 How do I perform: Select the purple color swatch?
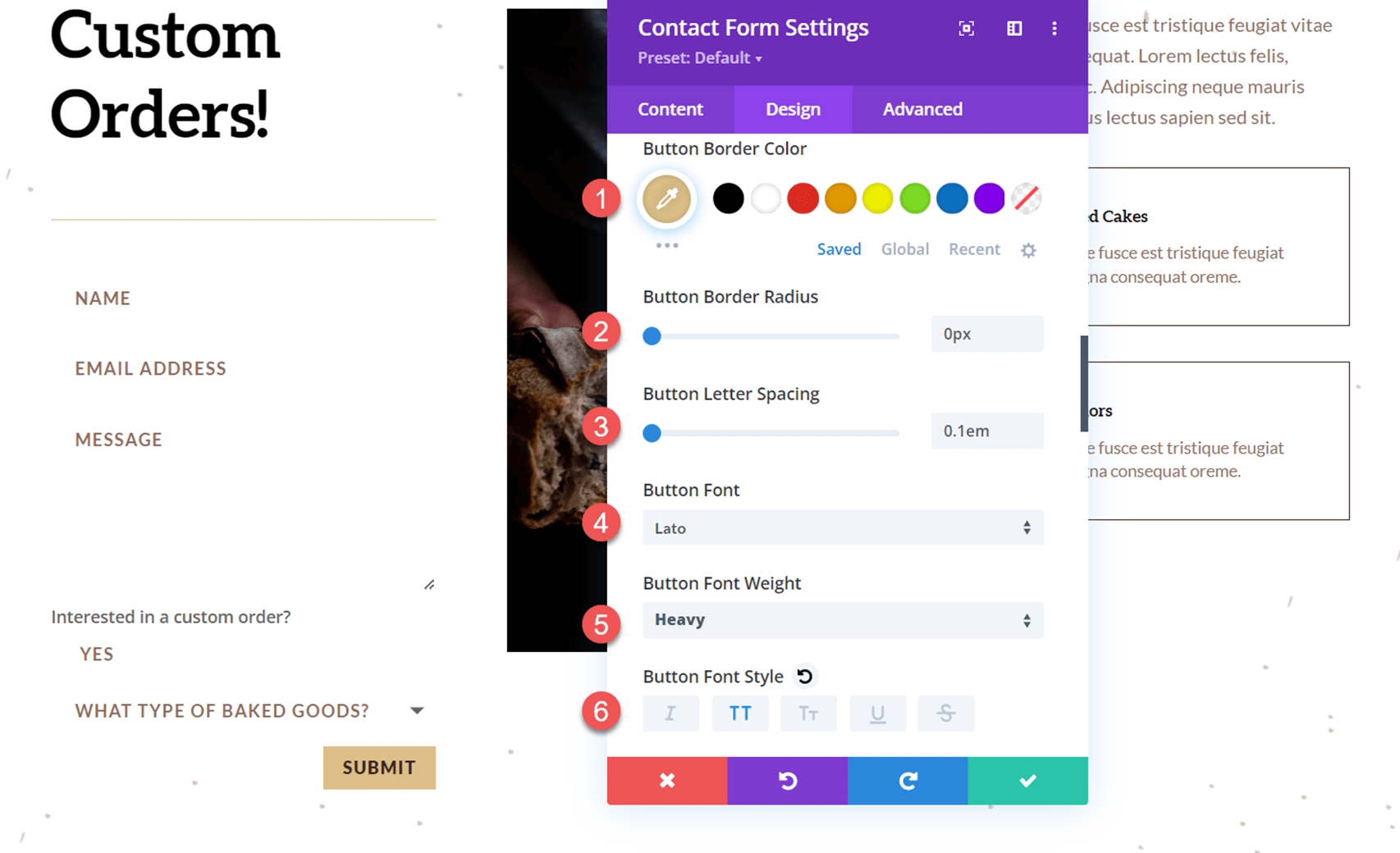(x=990, y=198)
